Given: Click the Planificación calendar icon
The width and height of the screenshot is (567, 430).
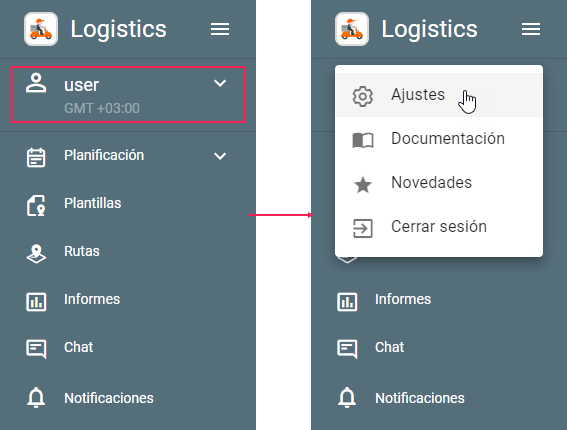Looking at the screenshot, I should (x=36, y=157).
